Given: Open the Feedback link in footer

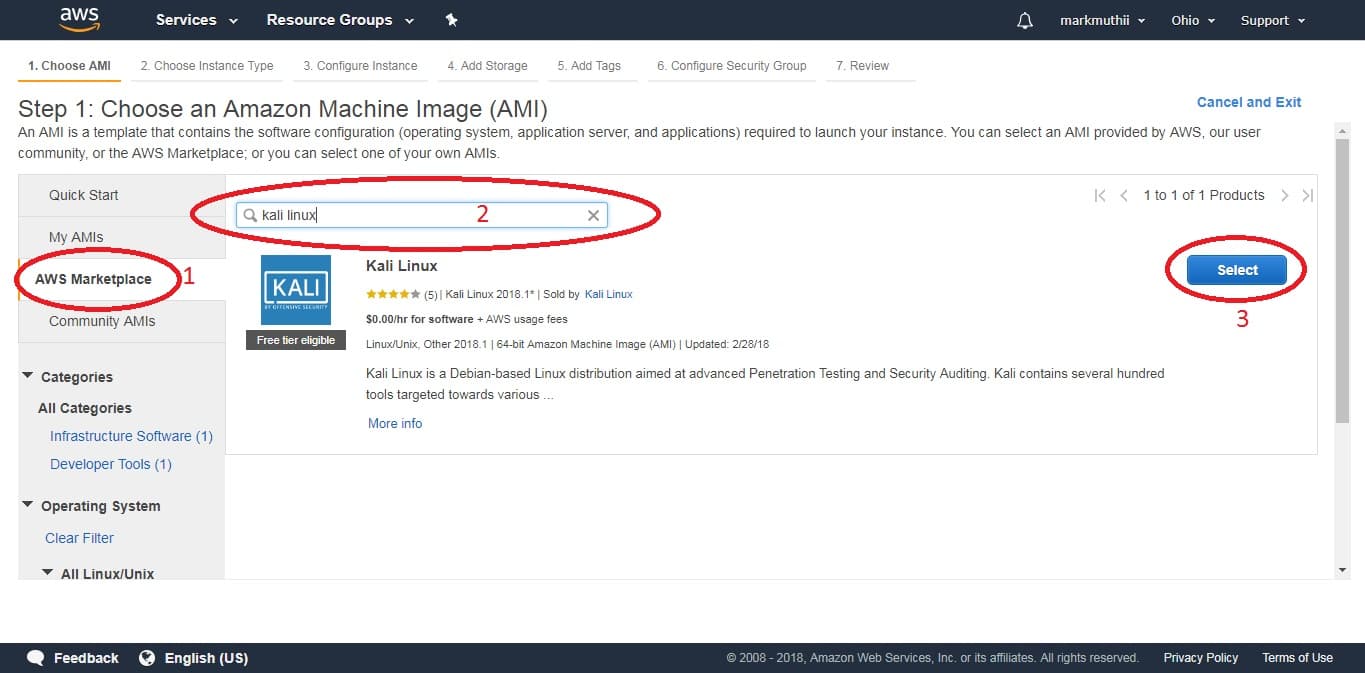Looking at the screenshot, I should coord(86,658).
